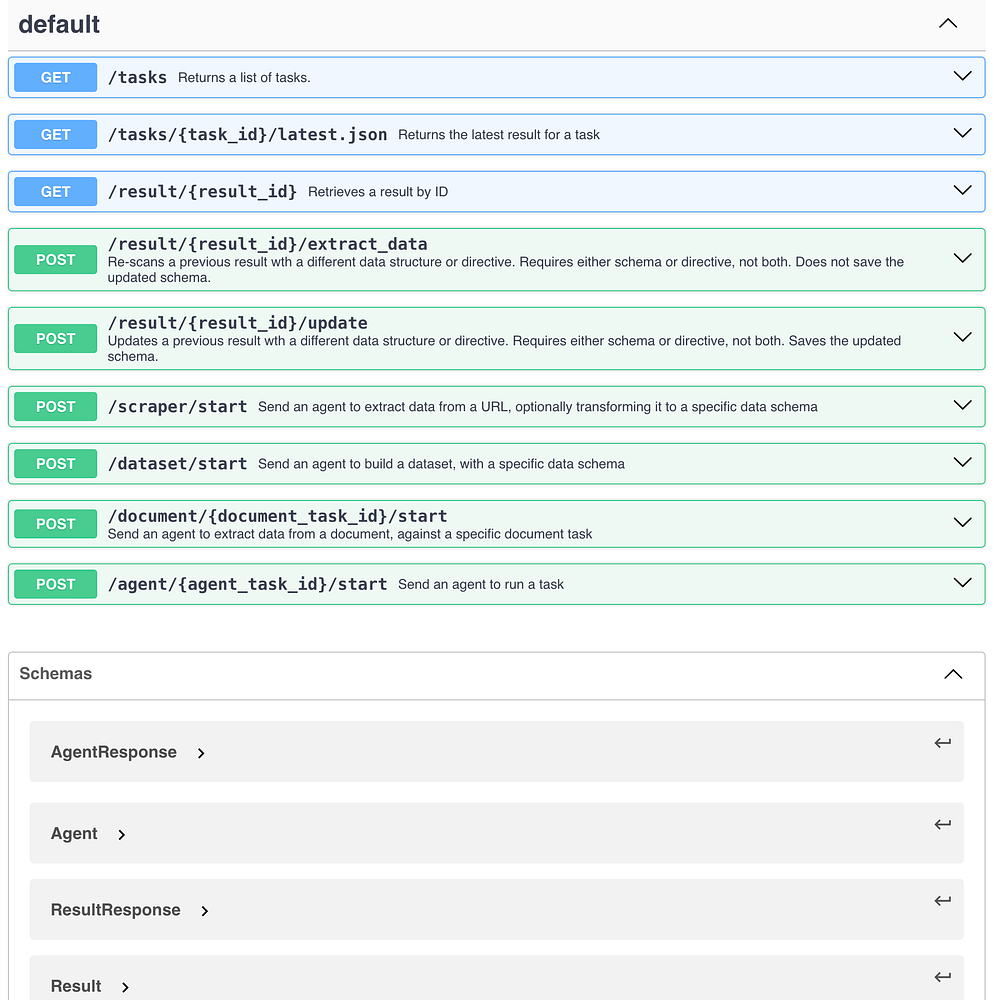Viewport: 994px width, 1000px height.
Task: Click GET badge for latest.json endpoint
Action: tap(56, 134)
